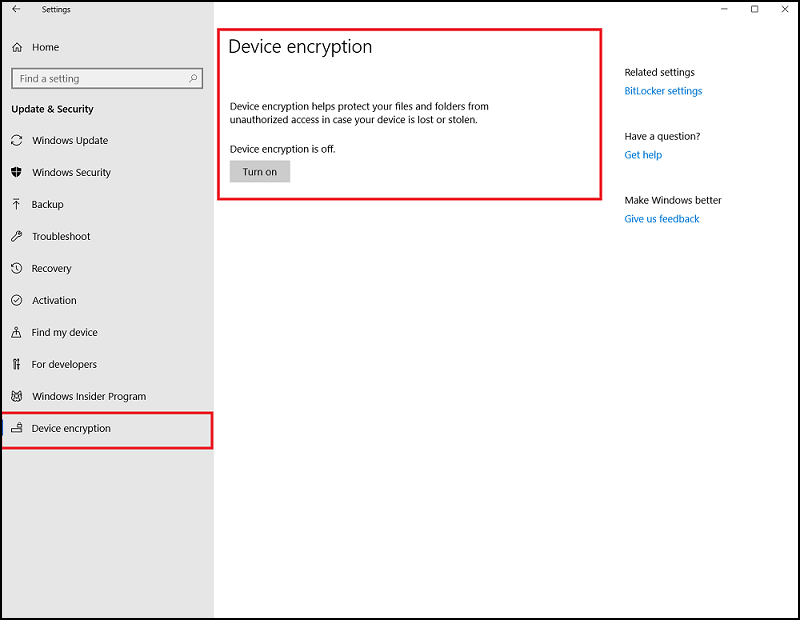Click the Device encryption key icon
The height and width of the screenshot is (620, 800).
click(x=16, y=428)
